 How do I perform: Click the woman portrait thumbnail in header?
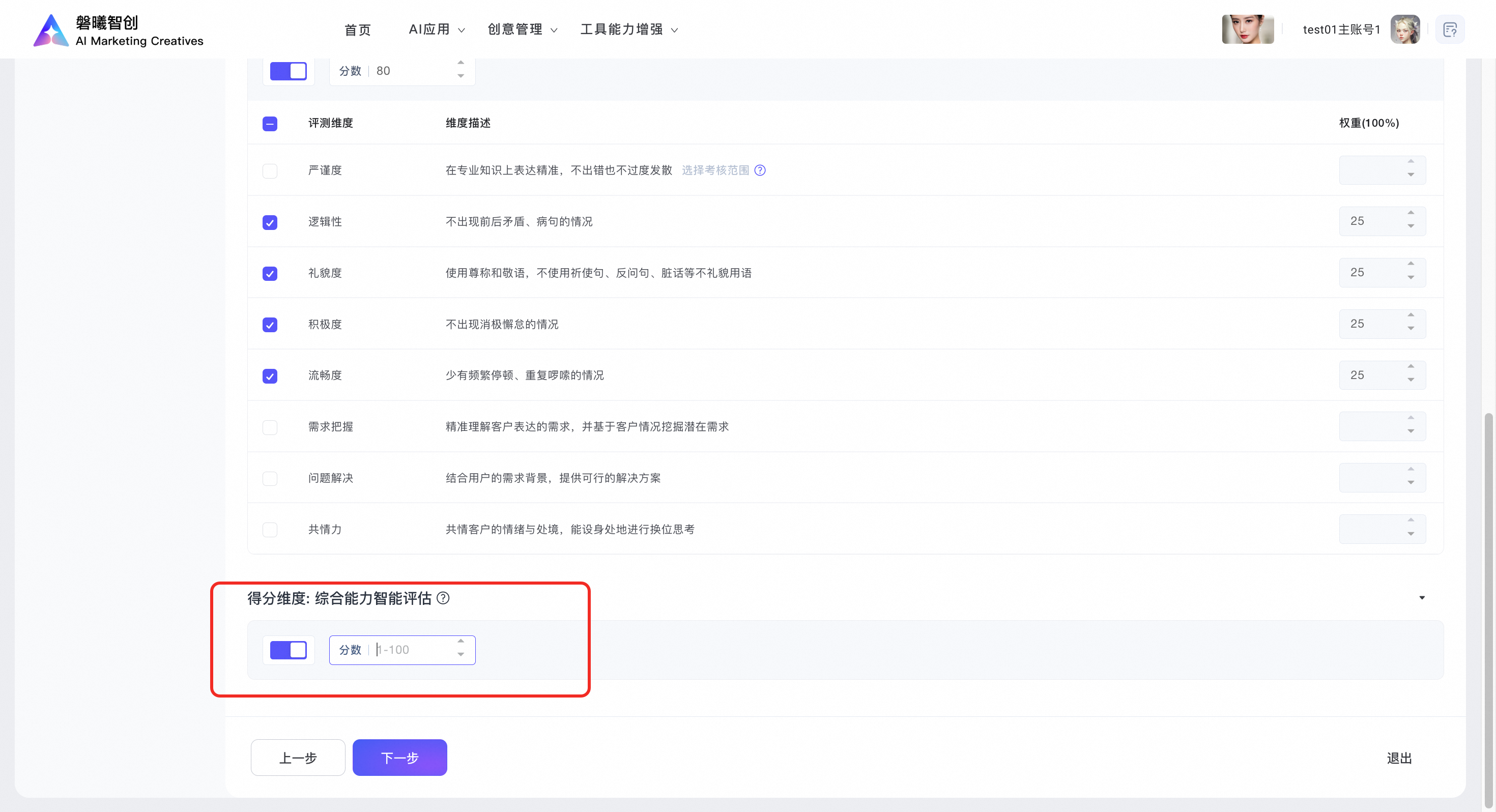click(x=1248, y=30)
